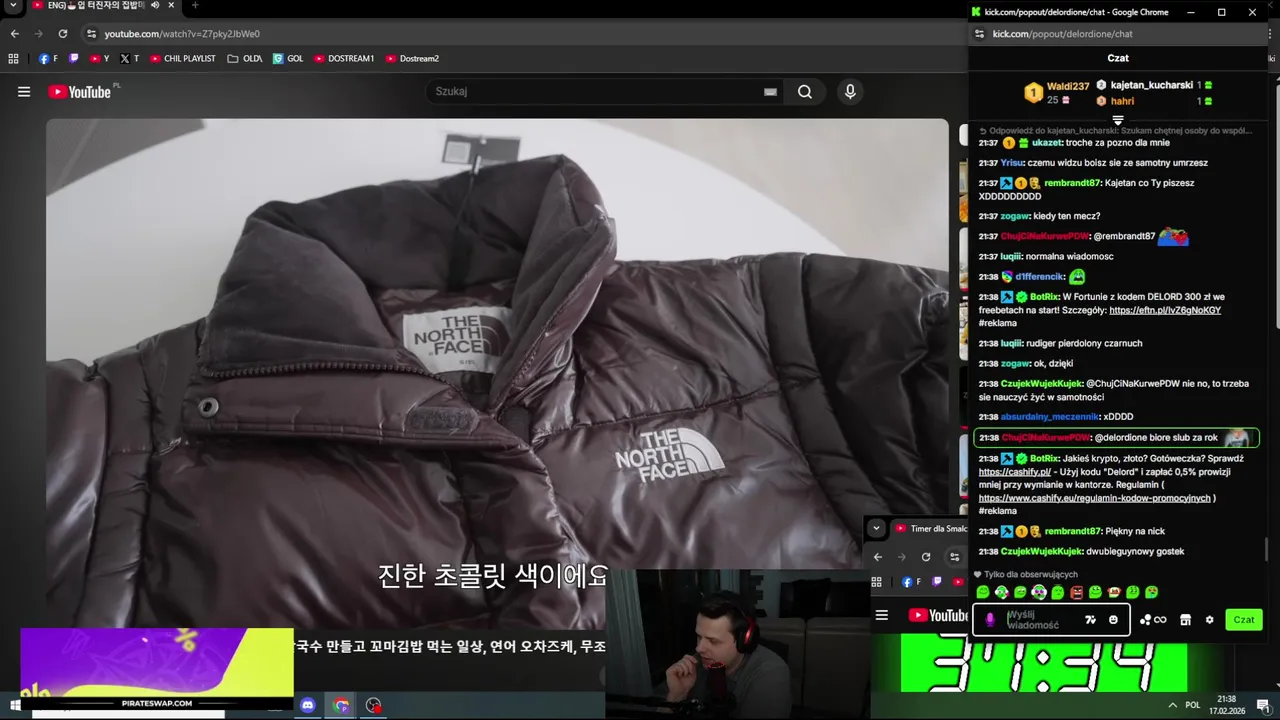
Task: Click username Yrisu in chat
Action: pyautogui.click(x=1012, y=163)
